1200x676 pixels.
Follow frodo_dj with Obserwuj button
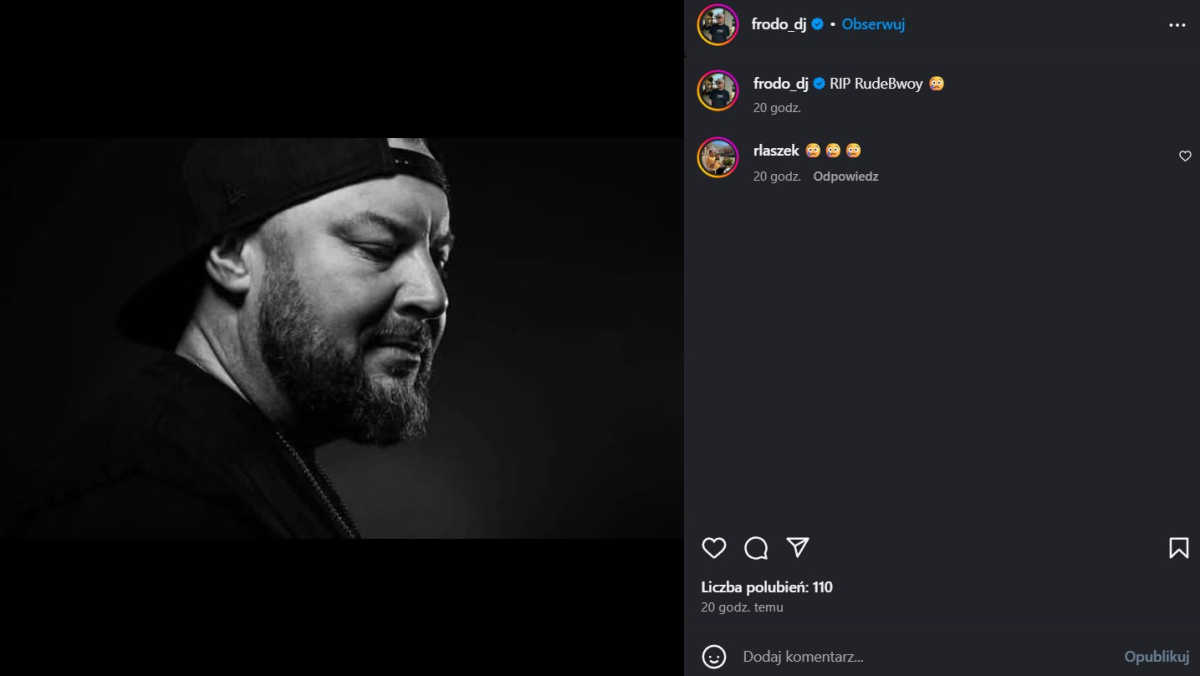(873, 25)
